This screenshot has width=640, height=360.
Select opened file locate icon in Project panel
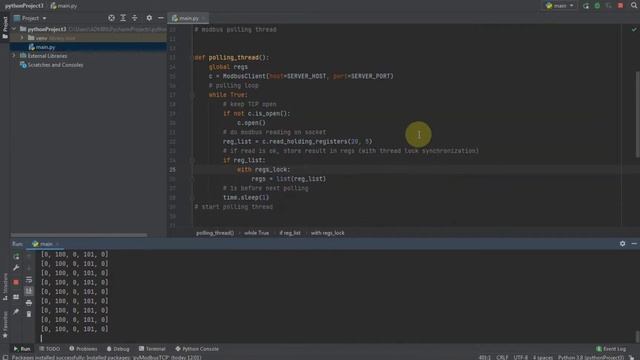tap(111, 18)
